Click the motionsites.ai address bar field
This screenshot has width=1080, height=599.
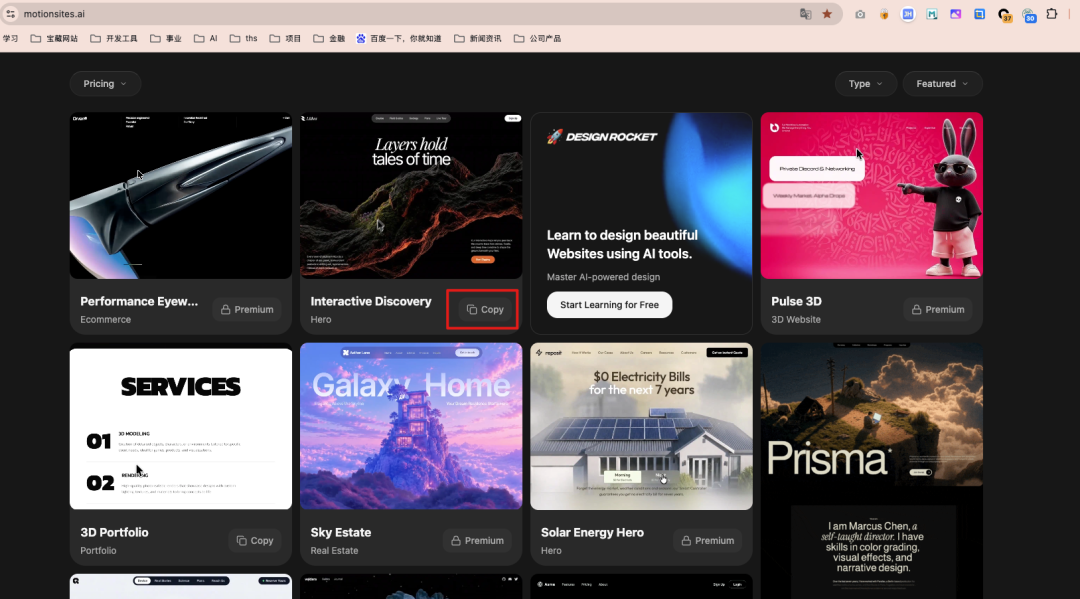pos(406,14)
